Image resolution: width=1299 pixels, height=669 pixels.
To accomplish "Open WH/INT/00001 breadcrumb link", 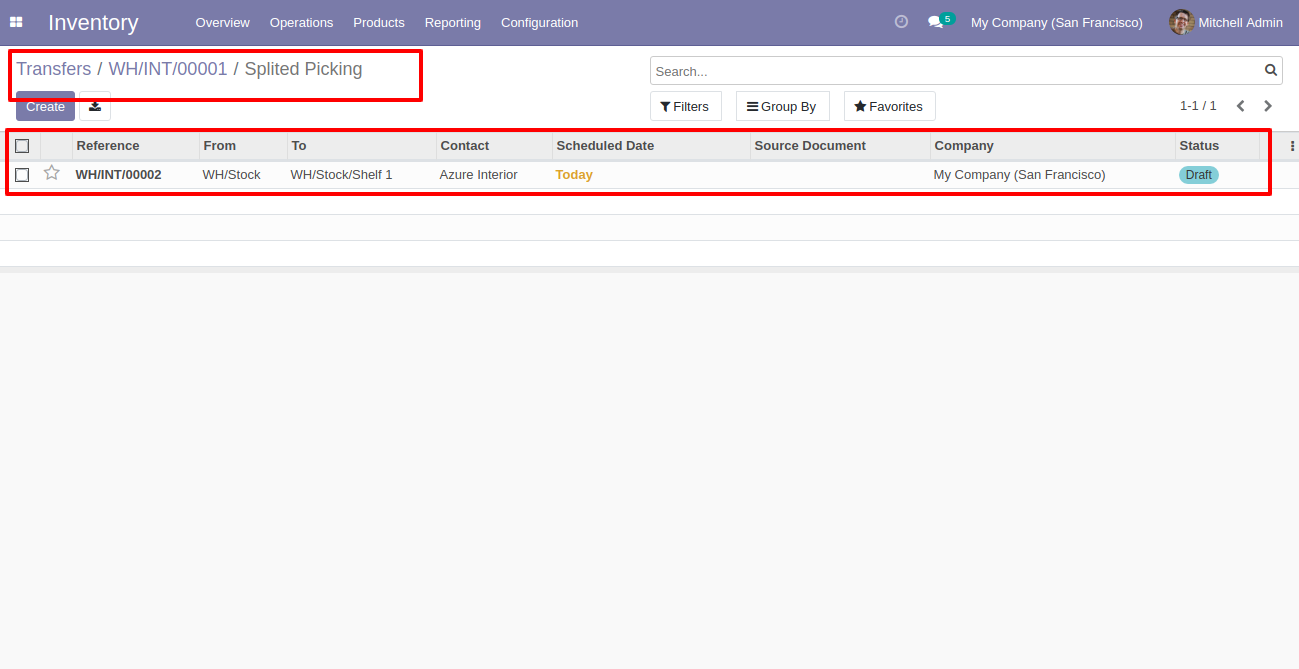I will [x=168, y=69].
